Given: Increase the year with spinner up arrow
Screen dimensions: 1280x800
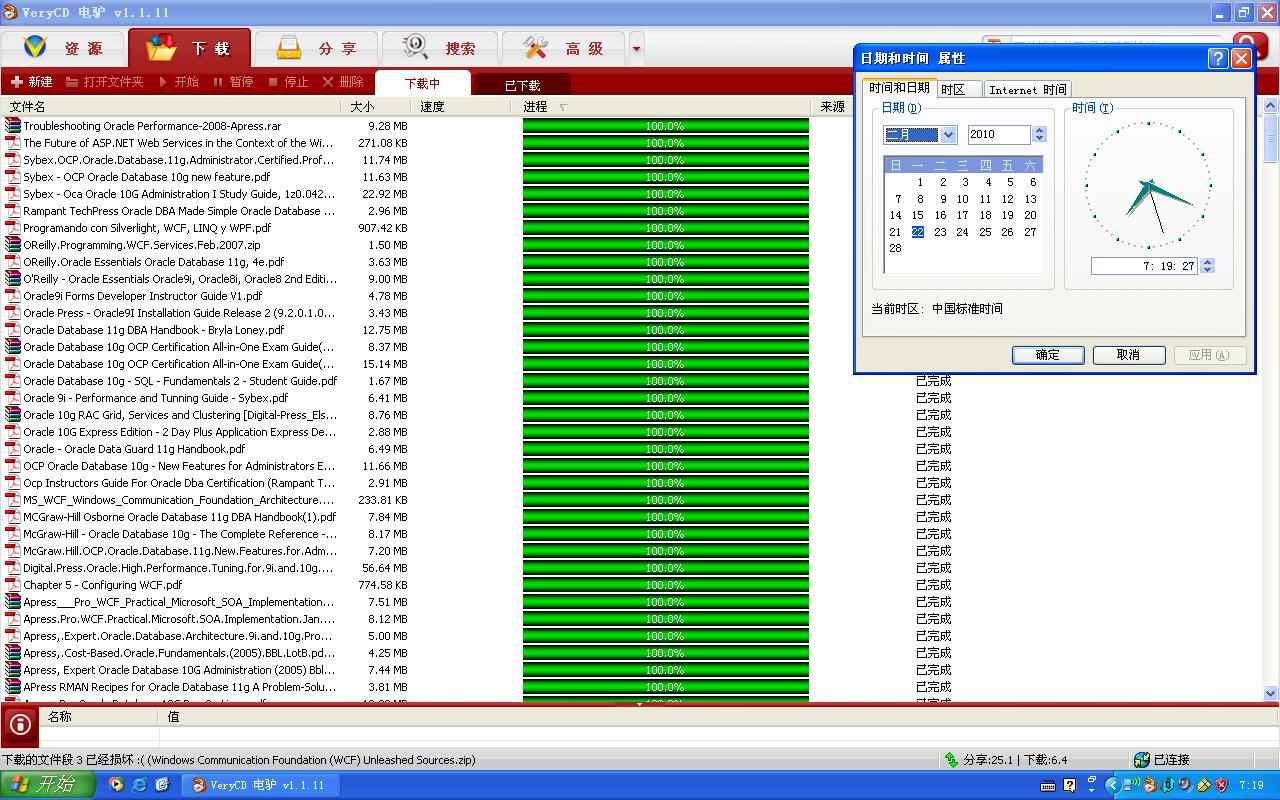Looking at the screenshot, I should (1039, 130).
